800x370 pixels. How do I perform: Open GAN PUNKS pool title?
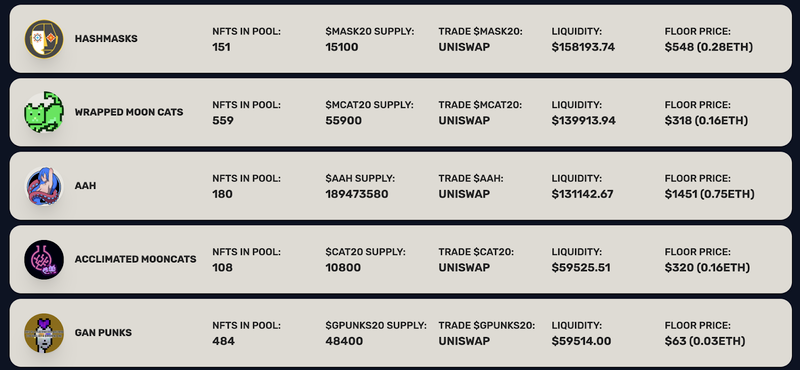(103, 333)
